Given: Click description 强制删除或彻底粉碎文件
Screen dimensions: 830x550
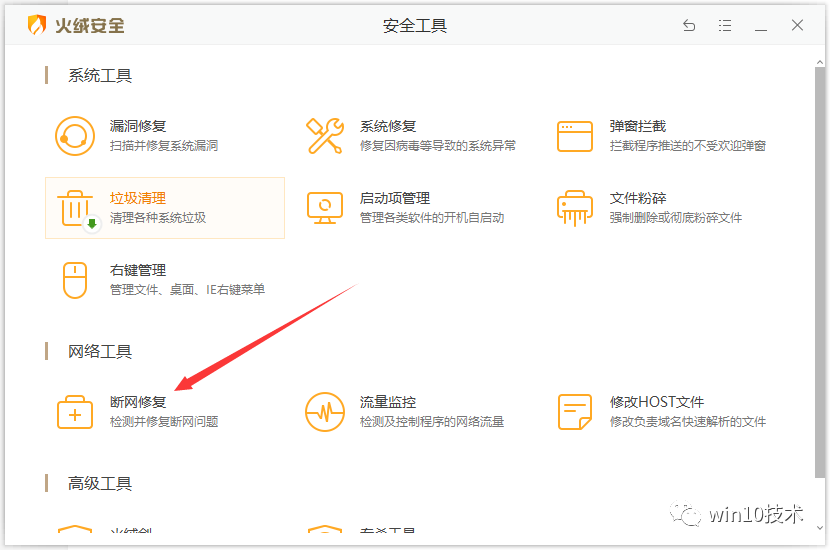Looking at the screenshot, I should point(676,218).
